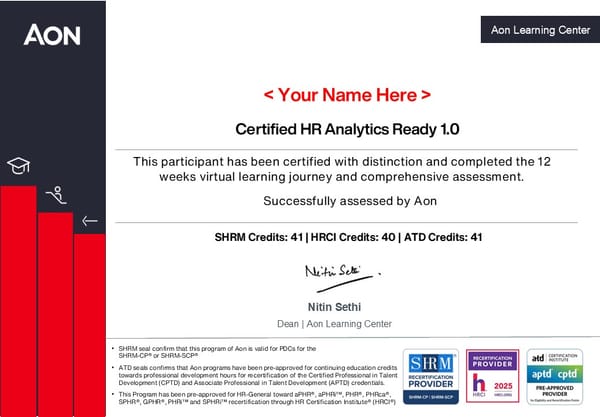This screenshot has width=600, height=417.
Task: Select the HRCI 2025 Recertification Provider badge
Action: [493, 377]
